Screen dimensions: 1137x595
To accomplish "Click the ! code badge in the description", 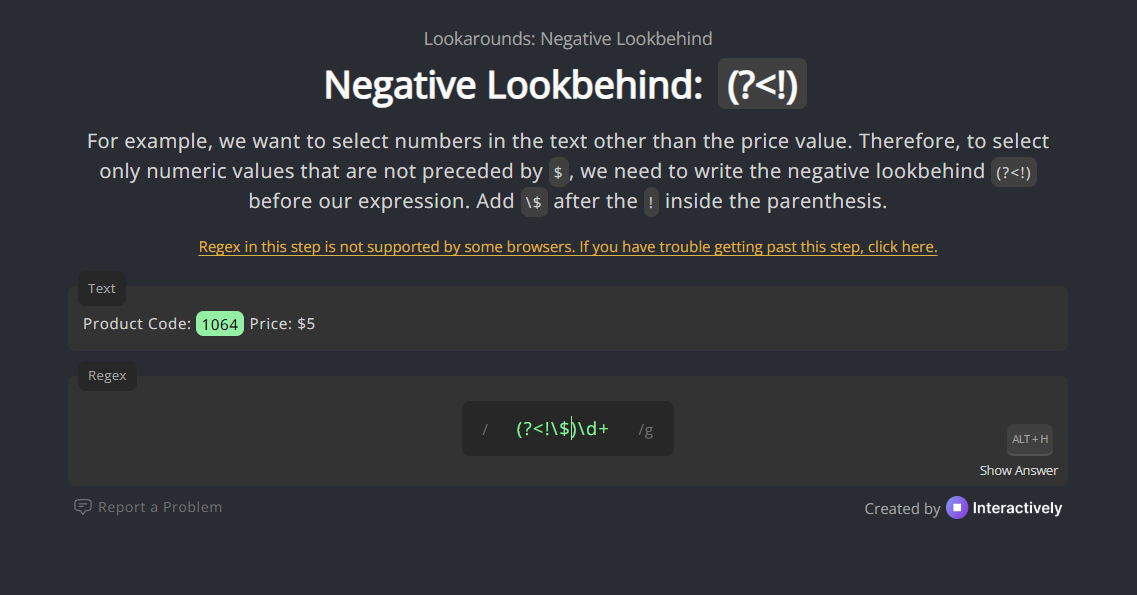I will (651, 202).
